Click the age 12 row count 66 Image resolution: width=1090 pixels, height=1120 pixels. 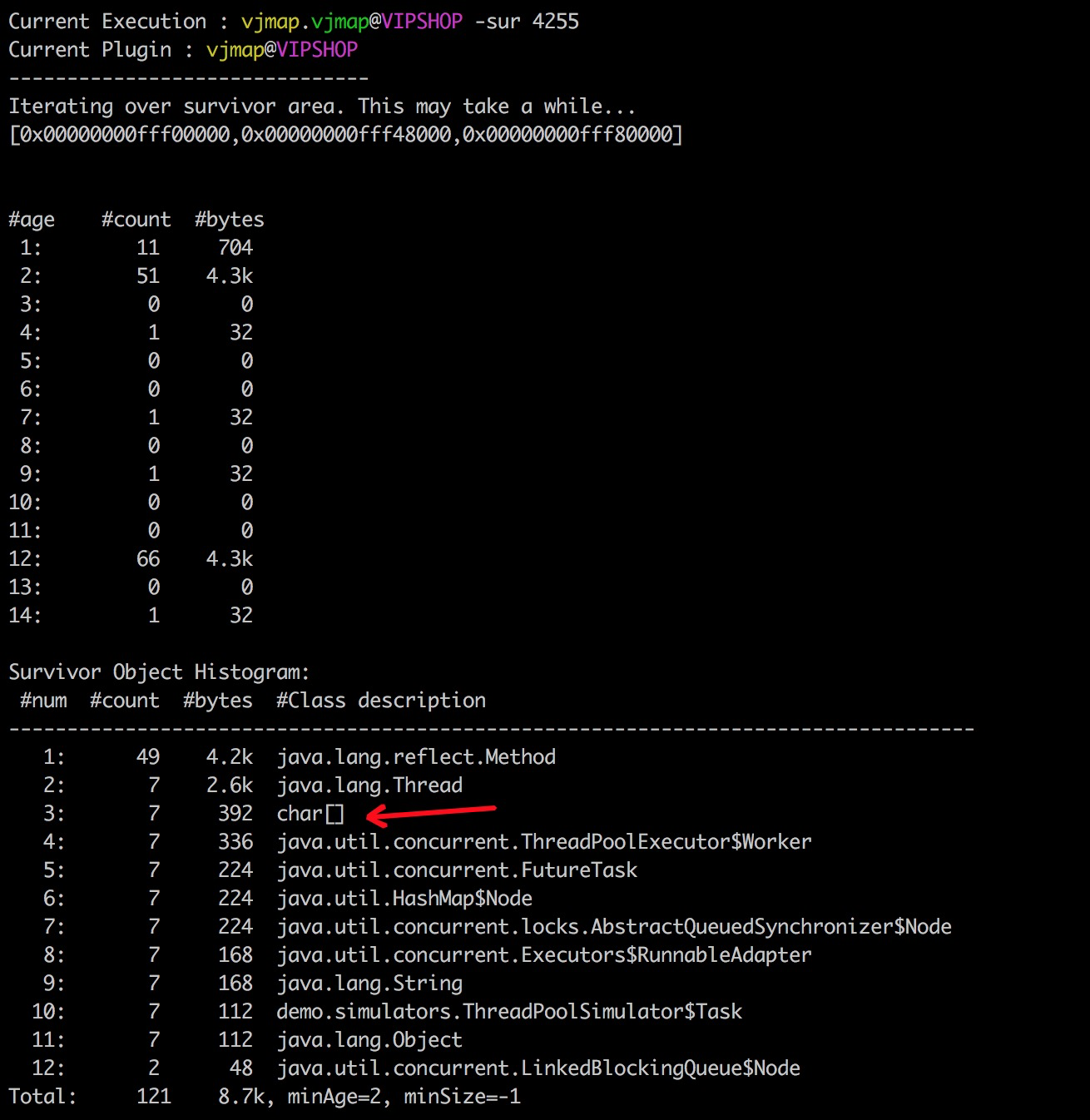[x=148, y=559]
